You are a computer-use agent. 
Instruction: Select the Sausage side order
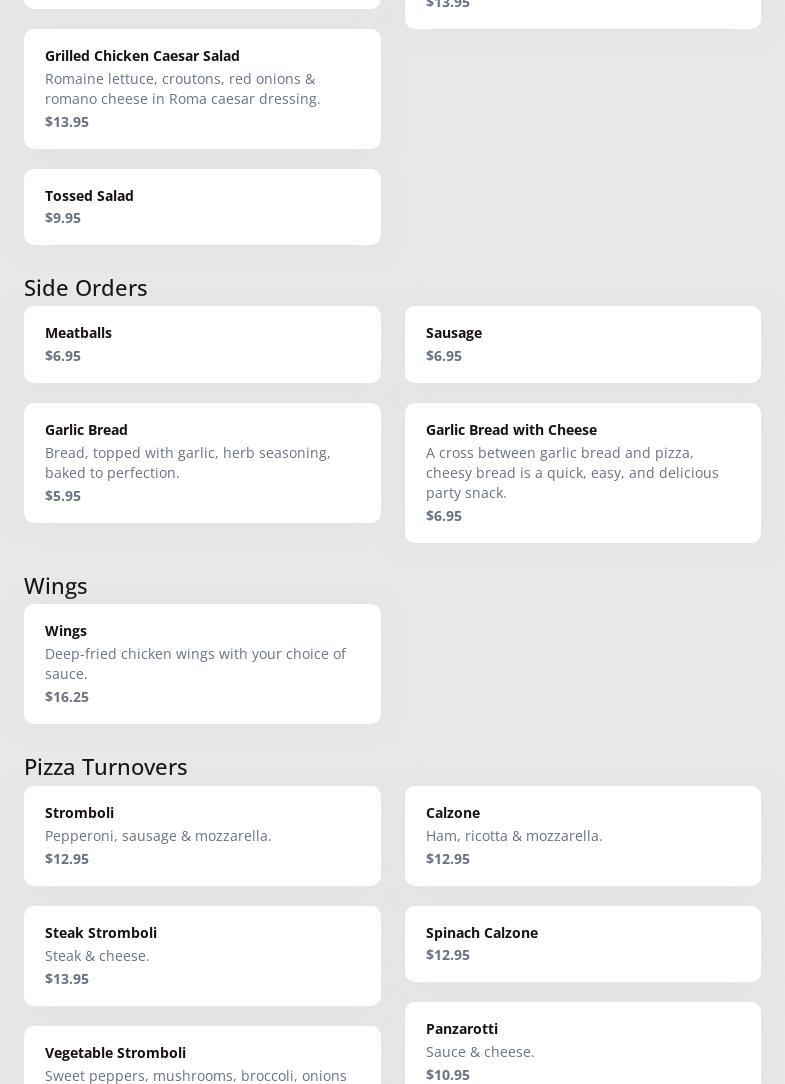point(582,344)
